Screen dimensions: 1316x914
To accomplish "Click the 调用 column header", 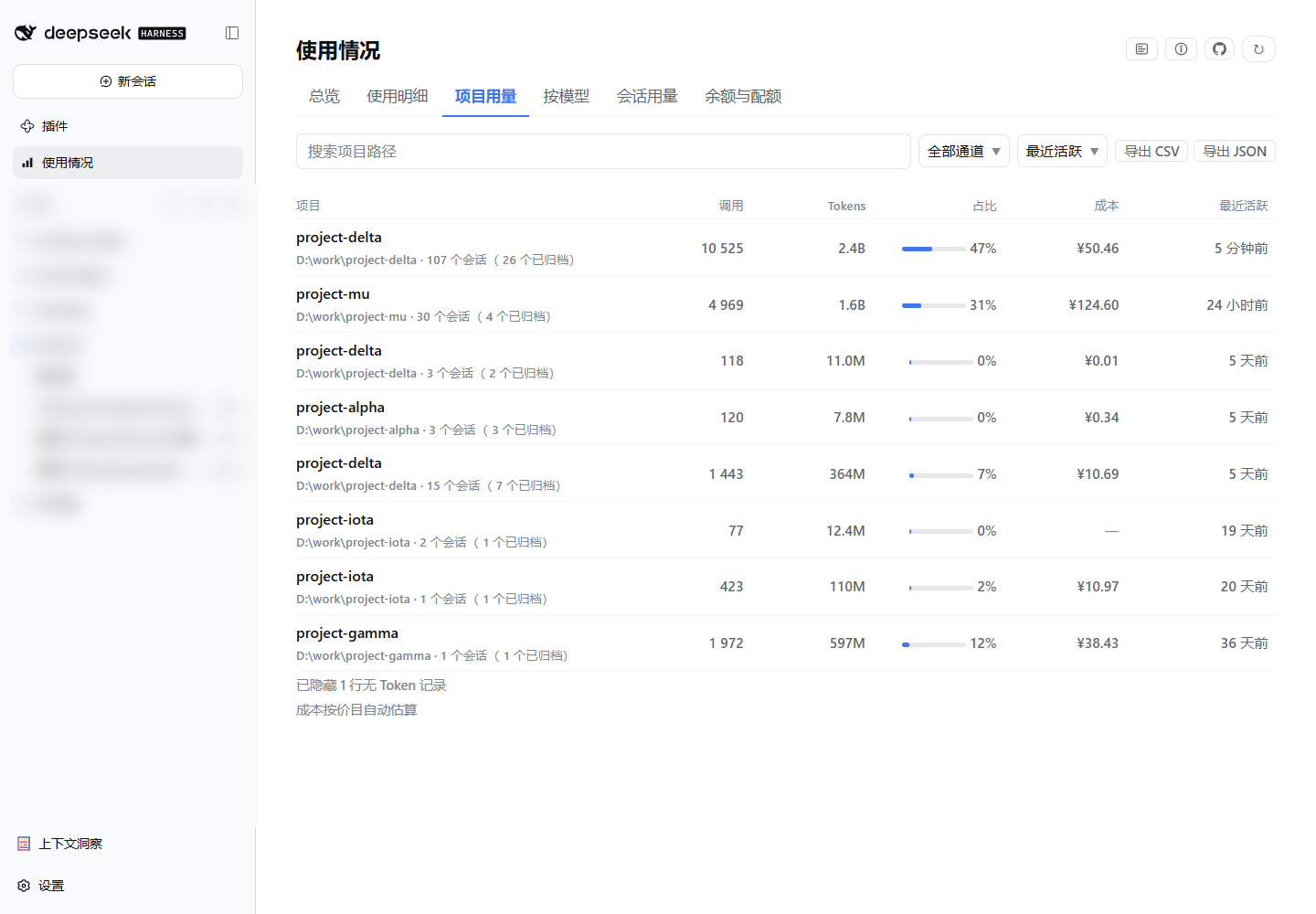I will 731,206.
